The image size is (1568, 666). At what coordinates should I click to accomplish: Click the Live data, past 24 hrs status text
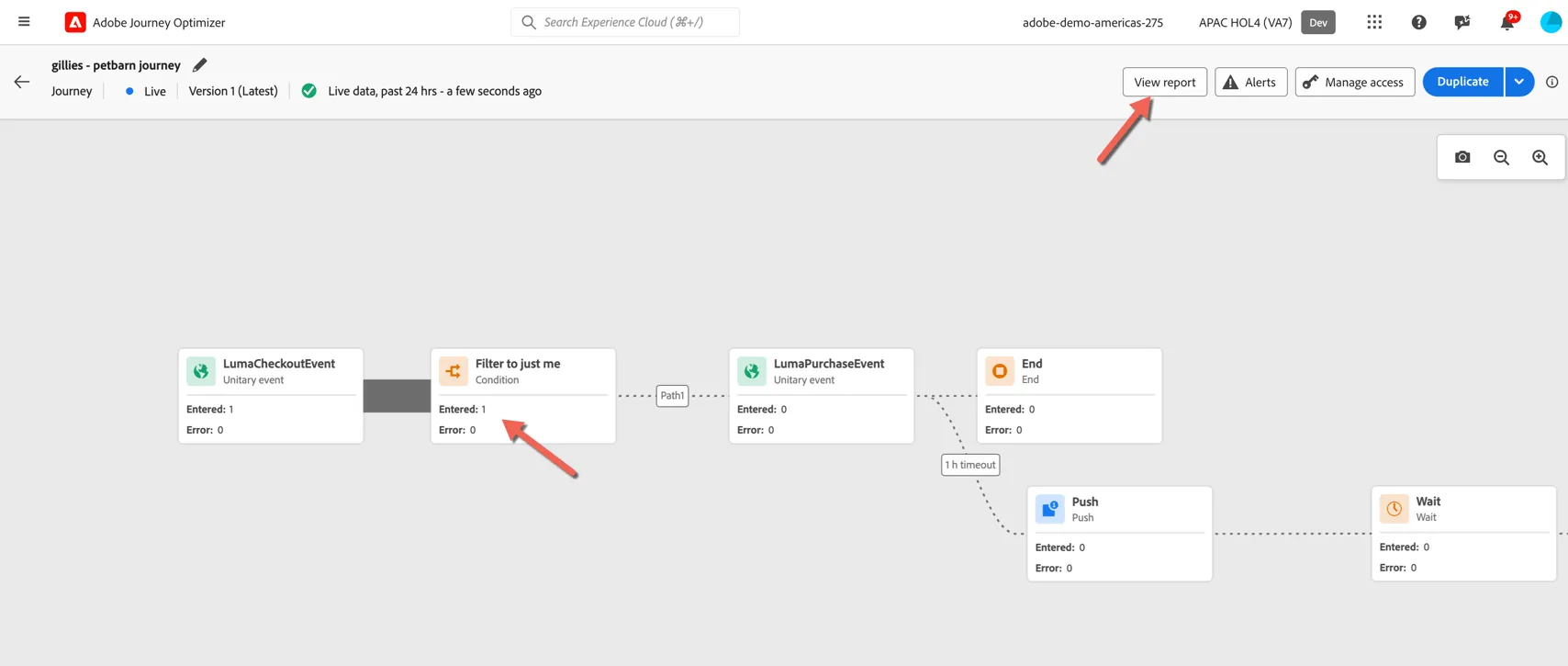tap(434, 91)
